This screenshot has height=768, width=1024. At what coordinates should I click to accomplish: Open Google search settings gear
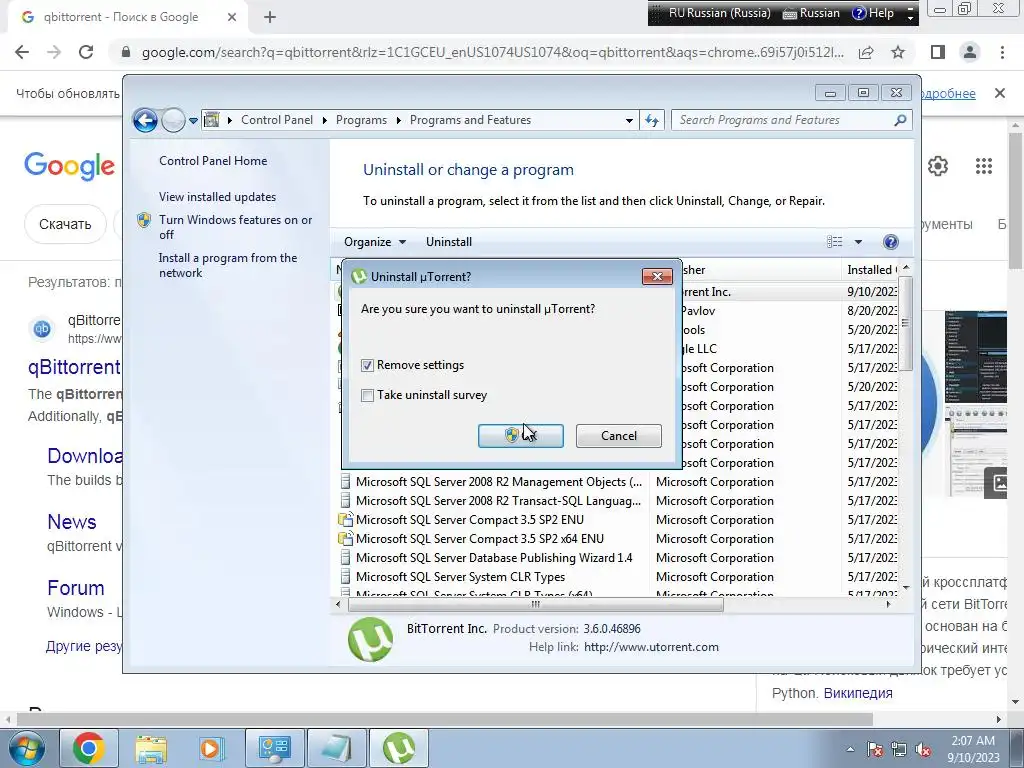click(x=938, y=166)
